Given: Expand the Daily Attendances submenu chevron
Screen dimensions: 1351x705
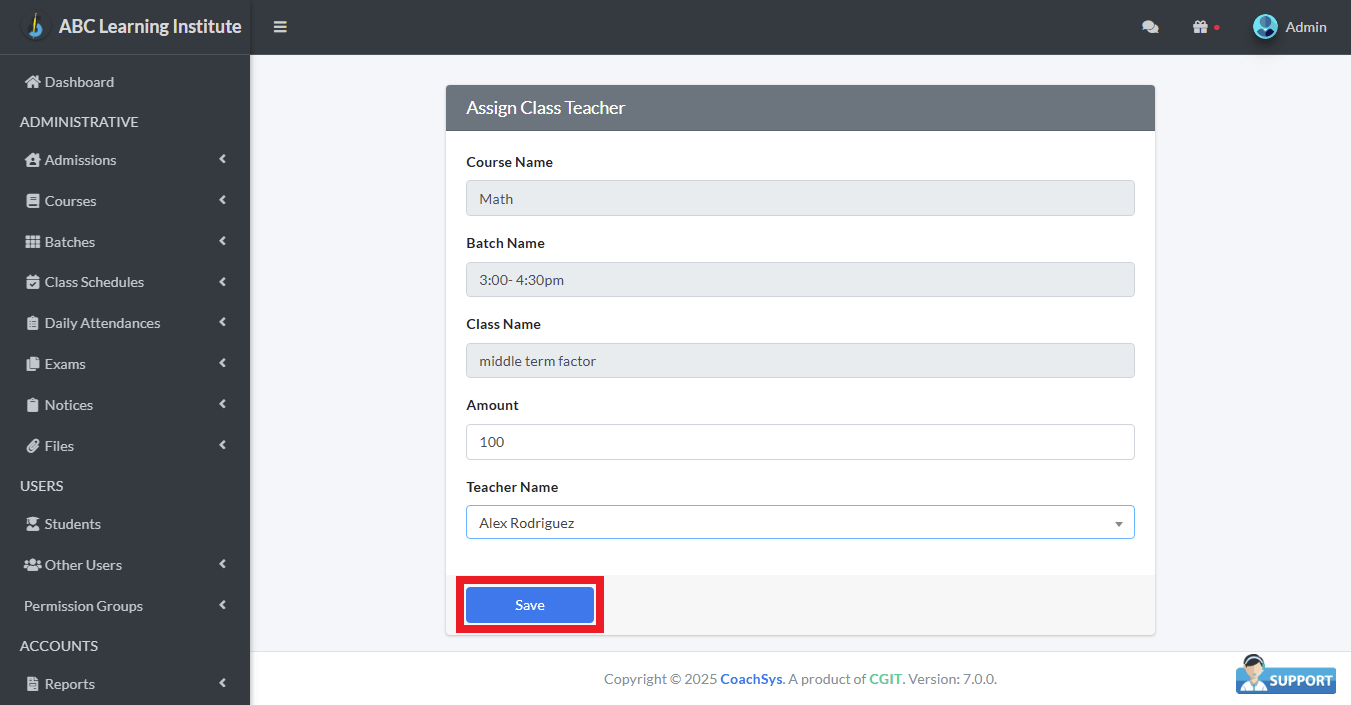Looking at the screenshot, I should coord(222,322).
